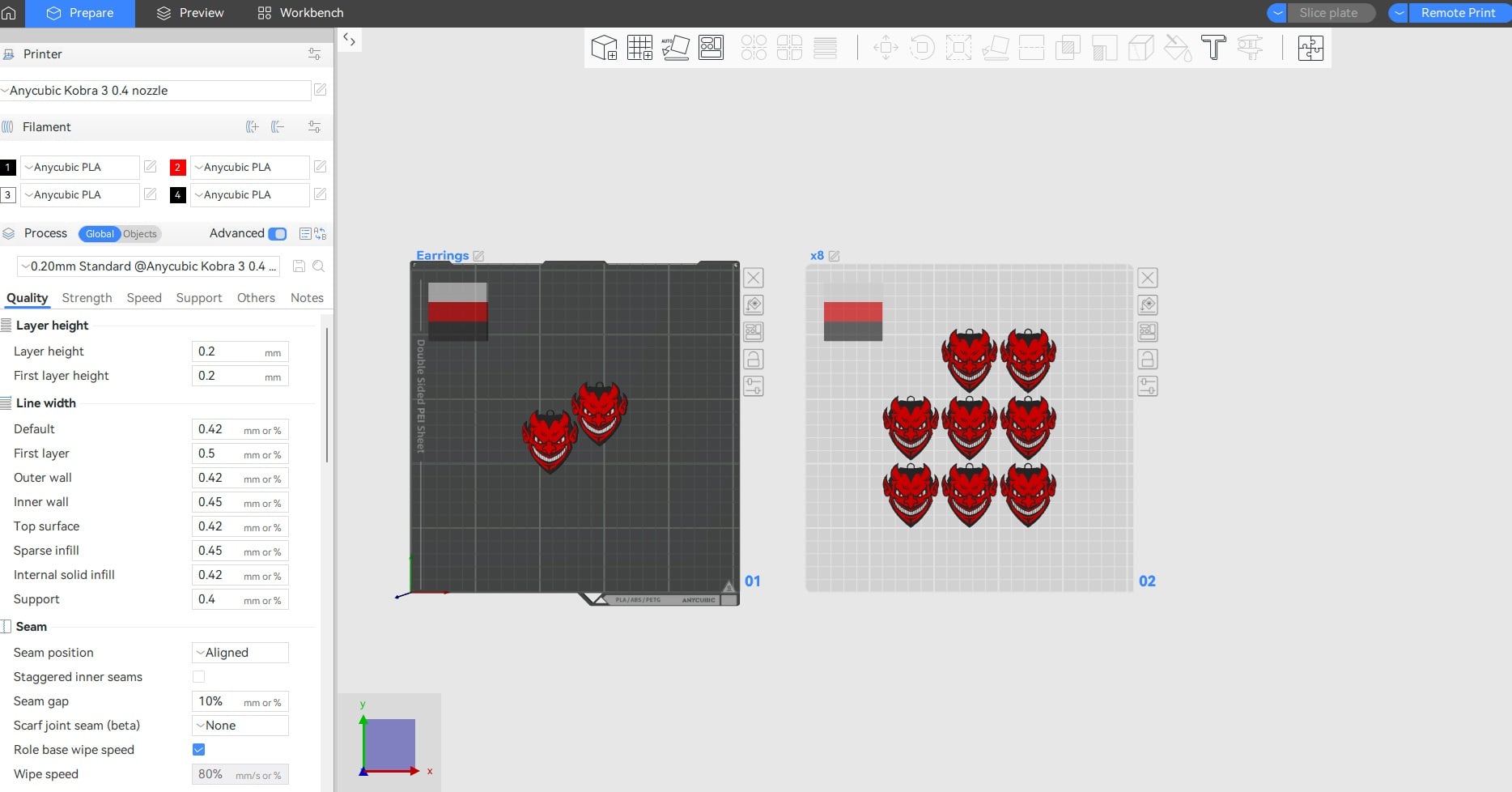Collapse the sidebar panel
This screenshot has height=792, width=1512.
click(349, 39)
